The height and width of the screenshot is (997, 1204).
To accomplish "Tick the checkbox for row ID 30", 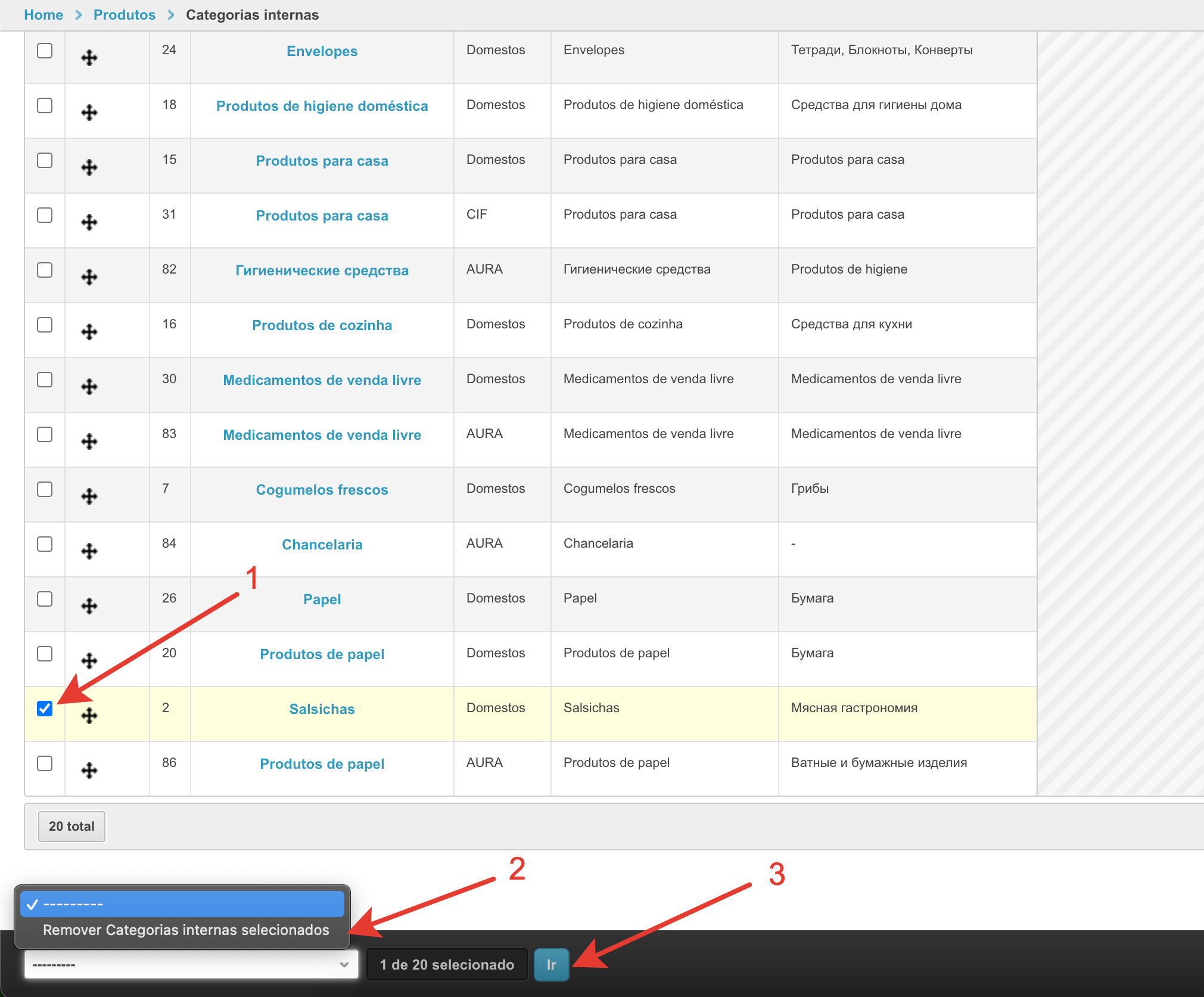I will point(45,380).
